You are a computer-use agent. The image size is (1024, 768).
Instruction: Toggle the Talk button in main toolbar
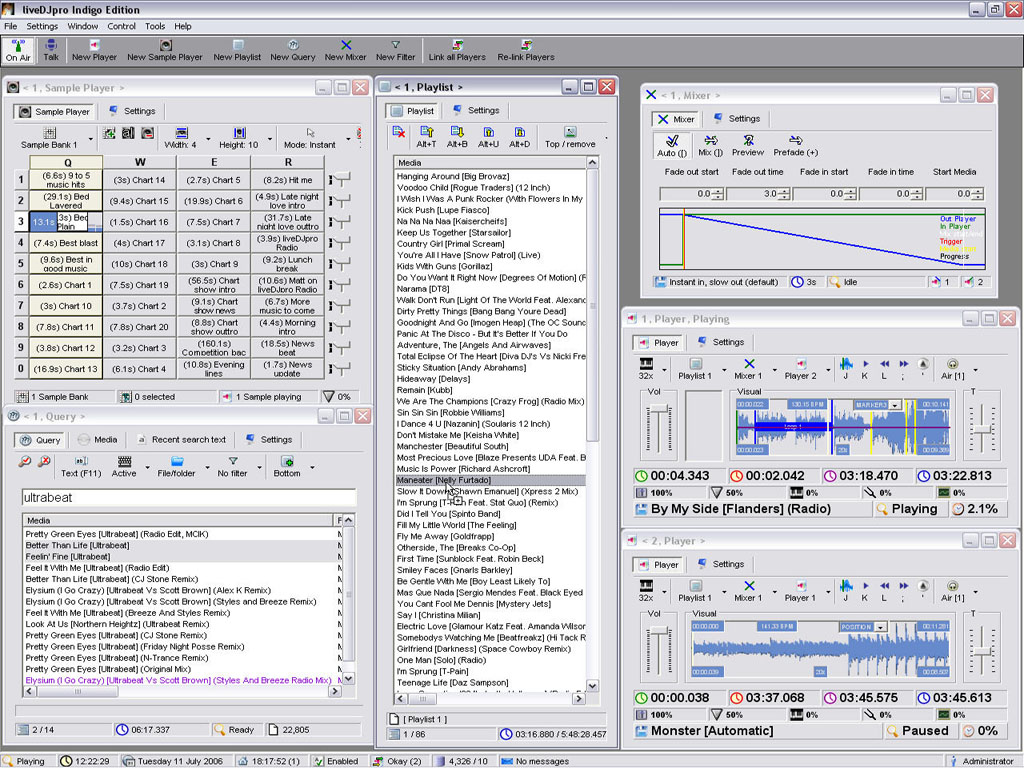50,50
